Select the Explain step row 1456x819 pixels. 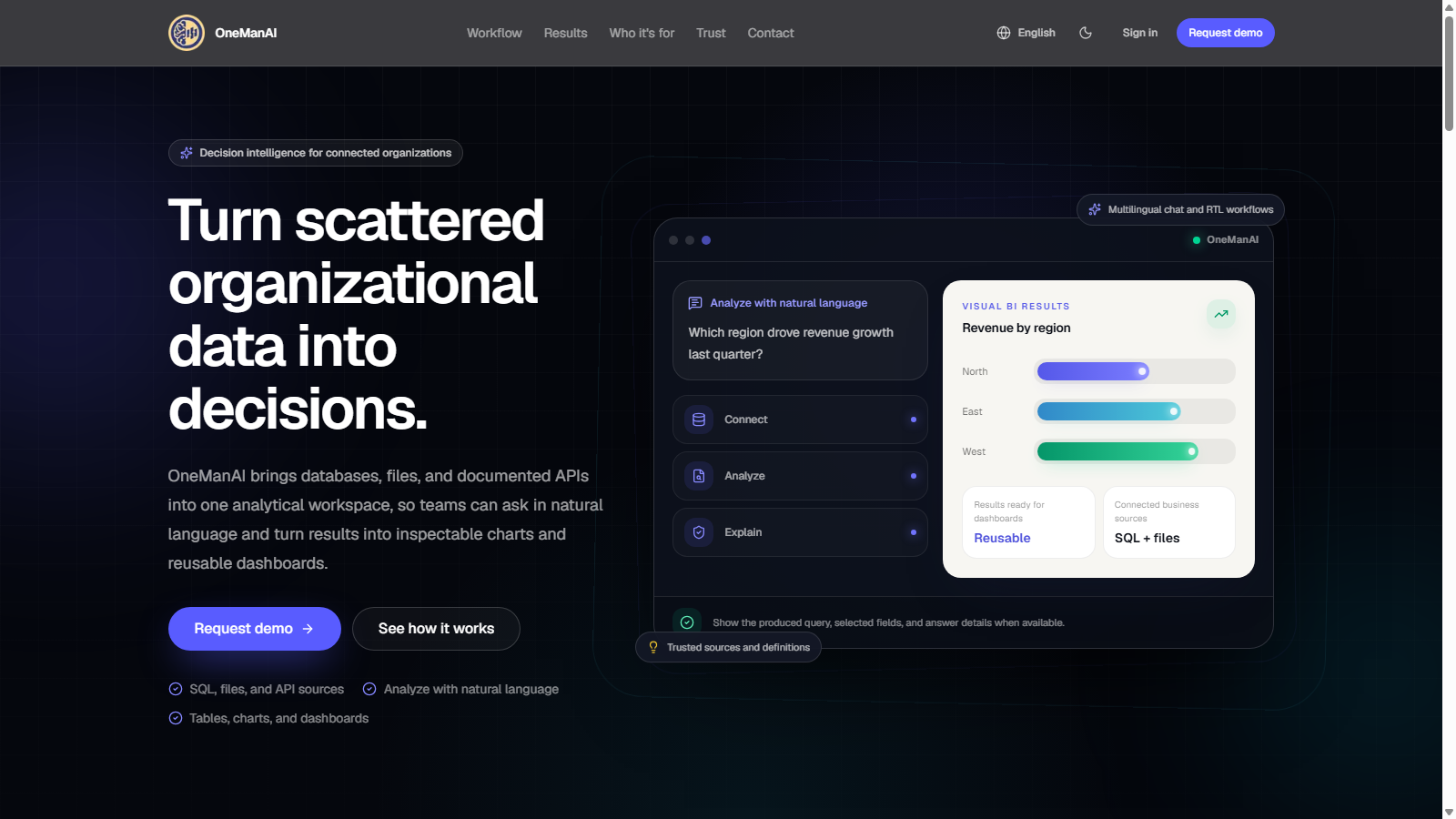point(800,532)
